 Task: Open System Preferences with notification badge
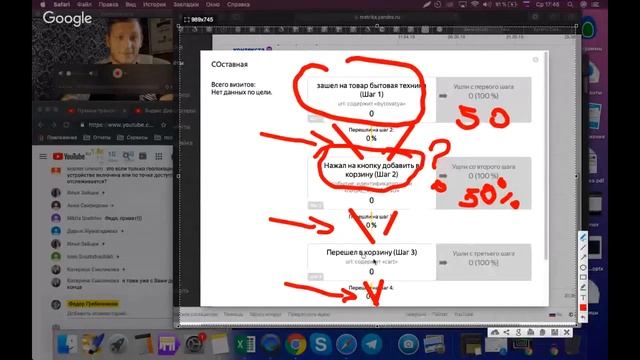tap(194, 344)
